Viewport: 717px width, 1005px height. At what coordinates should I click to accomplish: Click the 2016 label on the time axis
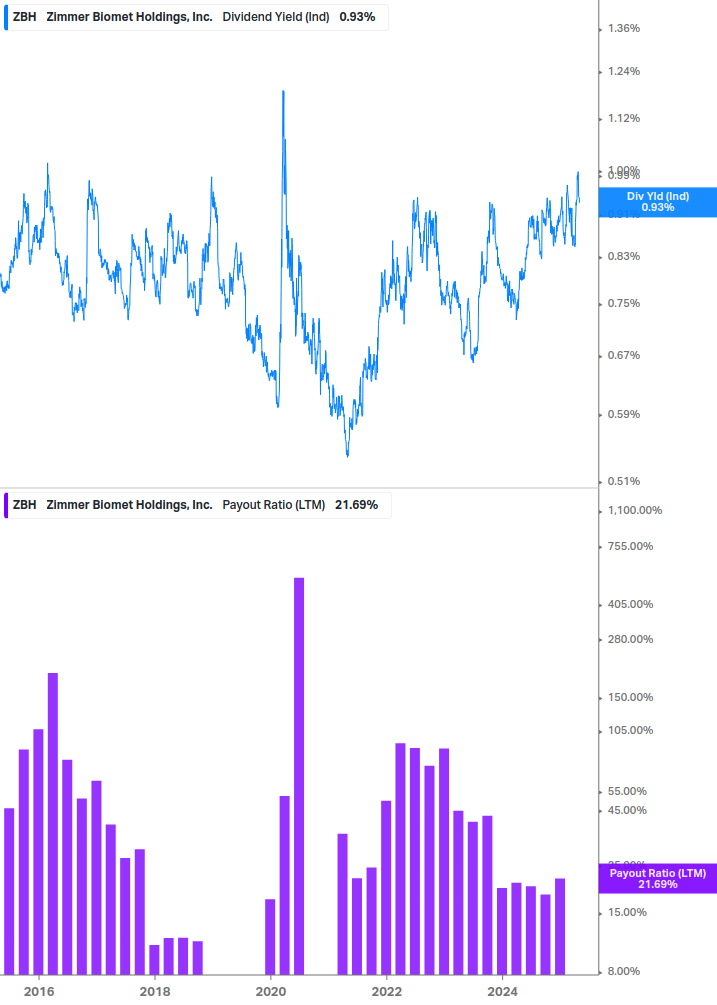pos(39,992)
